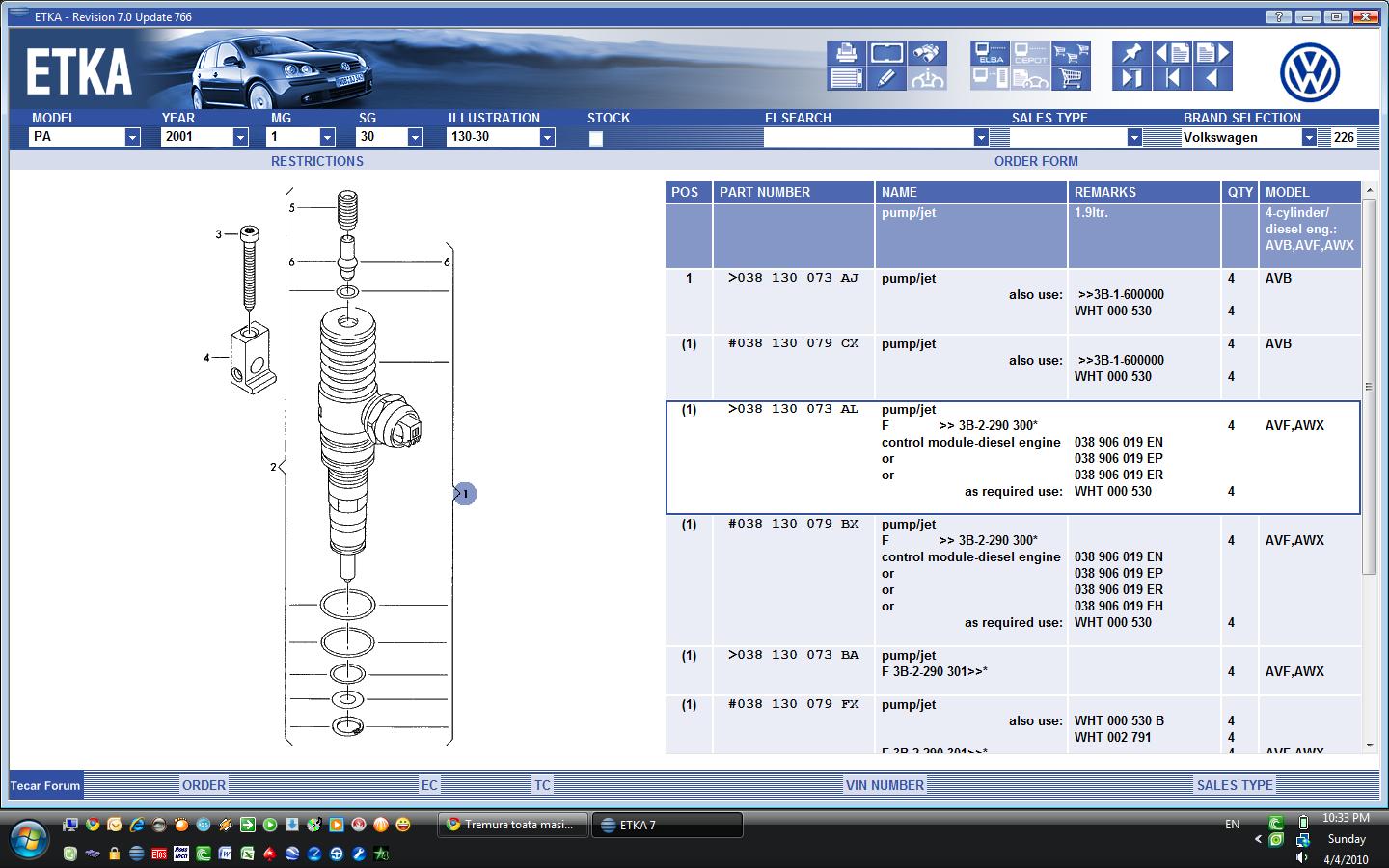Expand the MG dropdown
This screenshot has width=1389, height=868.
327,137
